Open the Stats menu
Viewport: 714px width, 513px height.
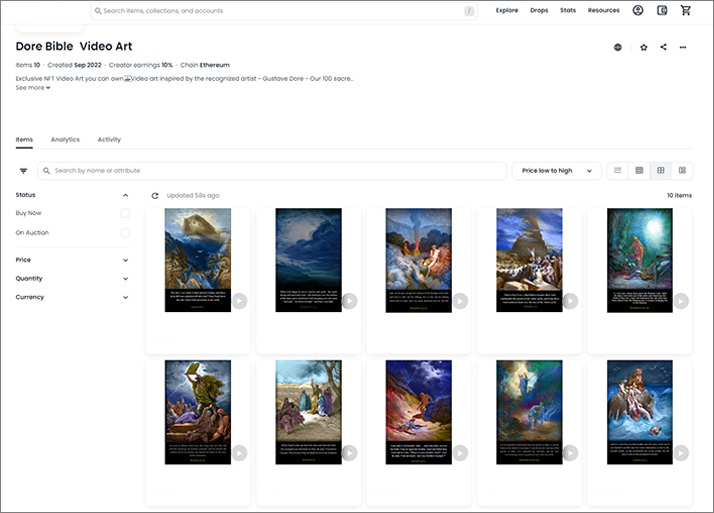pos(568,10)
